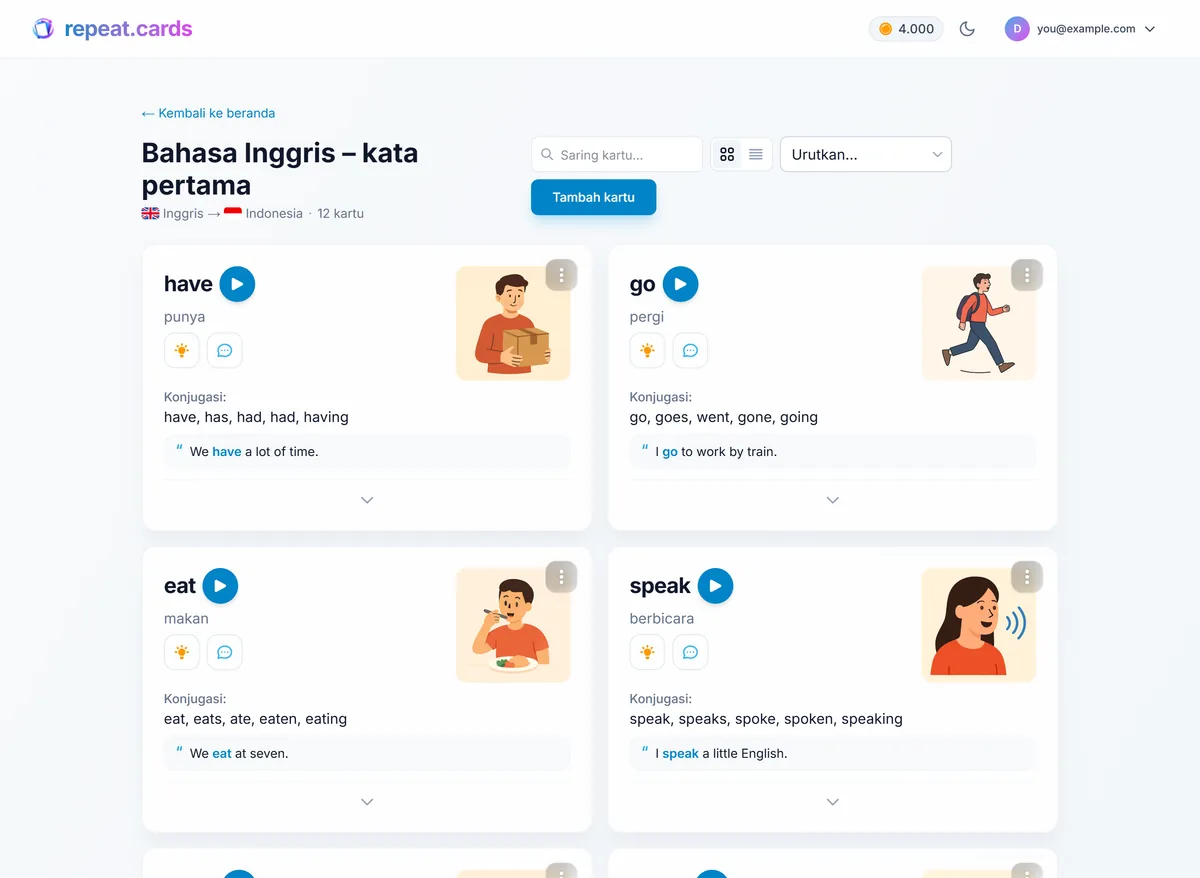
Task: Open the three-dot menu on "speak" card
Action: pos(1027,577)
